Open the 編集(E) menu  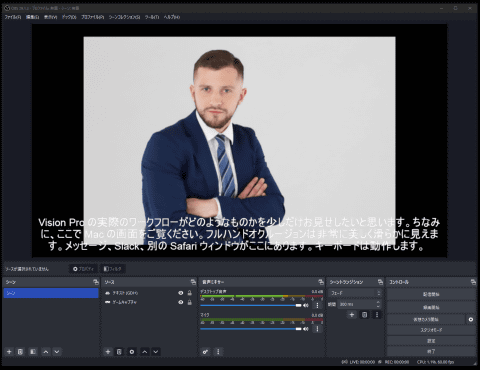pos(32,17)
